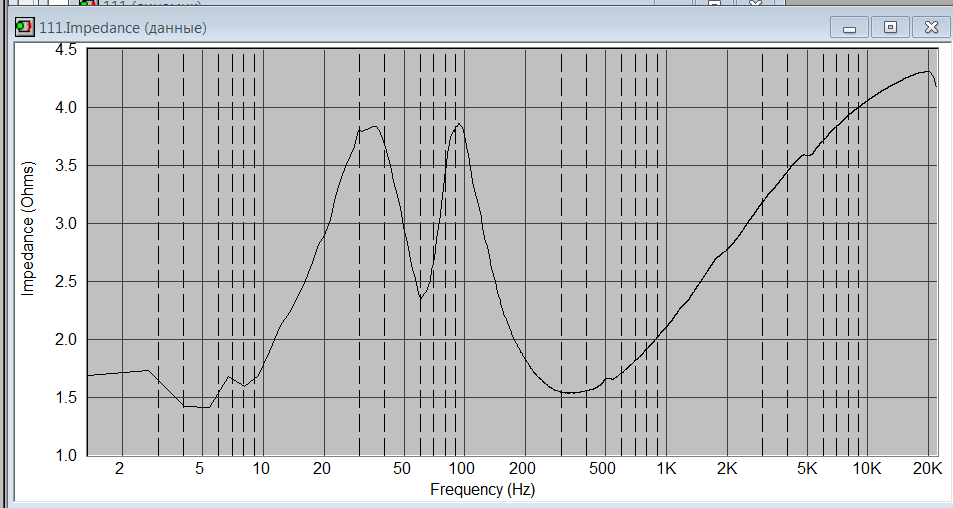Click the 'Frequency (Hz)' axis label

[483, 489]
